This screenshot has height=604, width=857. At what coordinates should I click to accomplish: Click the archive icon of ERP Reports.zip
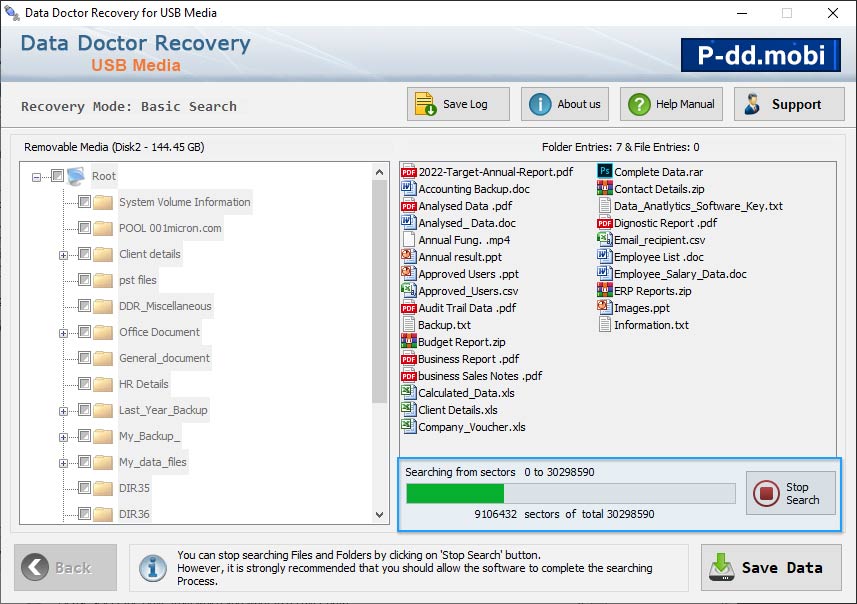604,291
